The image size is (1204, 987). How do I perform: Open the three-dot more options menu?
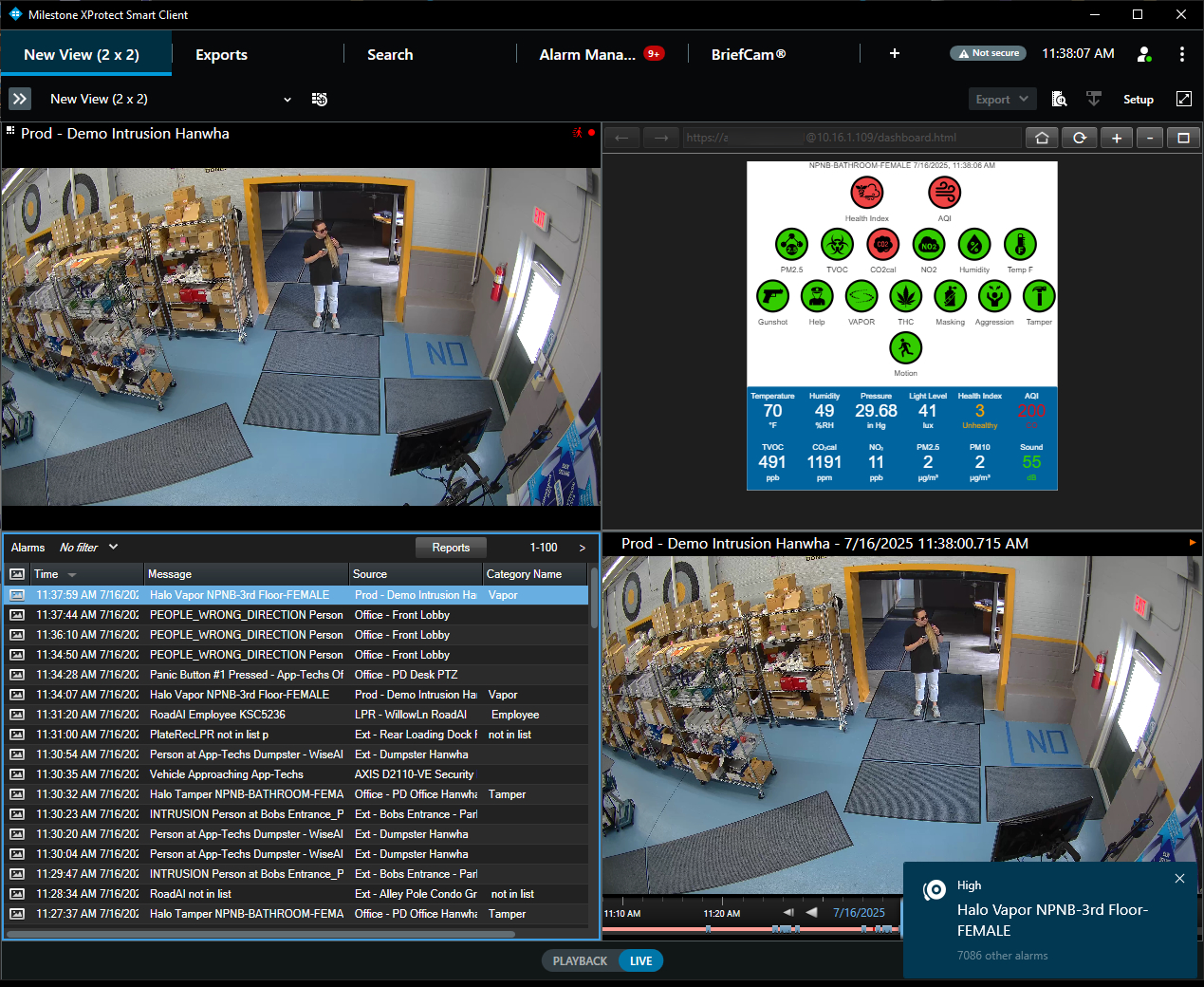(1181, 54)
